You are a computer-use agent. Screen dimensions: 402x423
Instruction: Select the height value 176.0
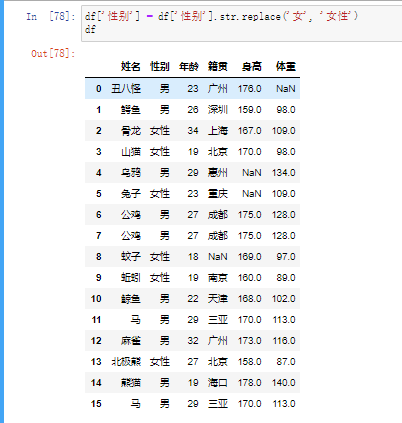click(x=250, y=89)
